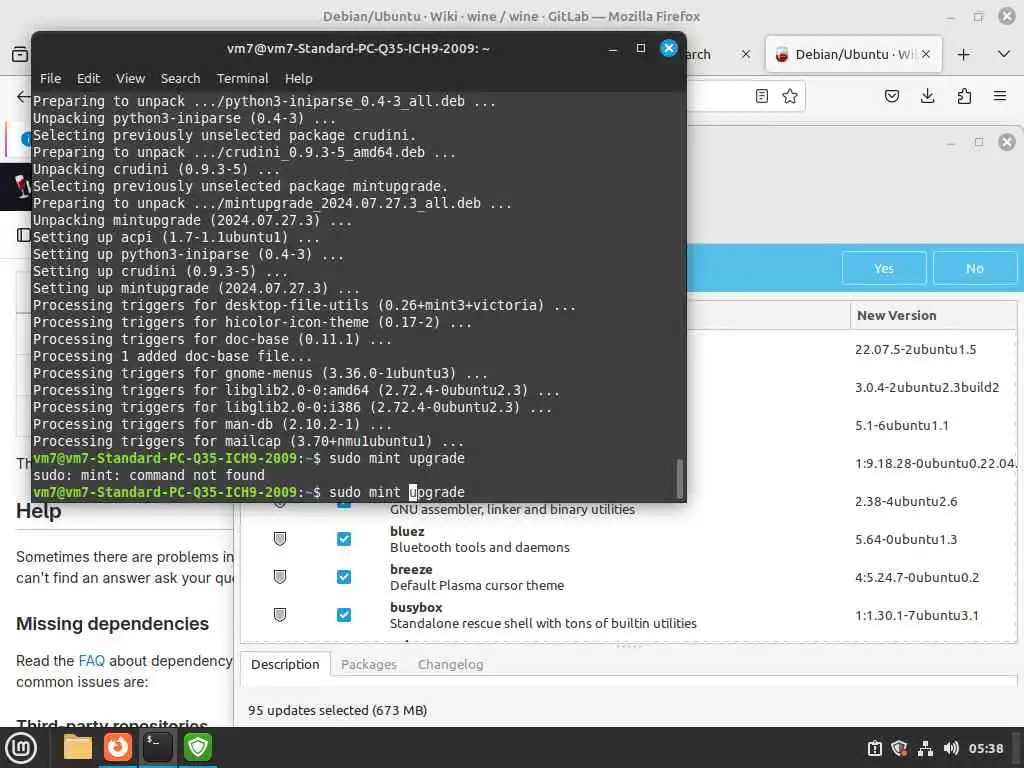Click the notification tray icon

click(x=874, y=748)
